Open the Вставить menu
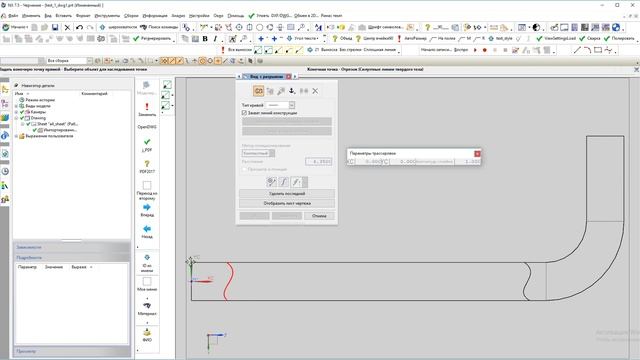Screen dimensions: 640x360 [x=63, y=16]
